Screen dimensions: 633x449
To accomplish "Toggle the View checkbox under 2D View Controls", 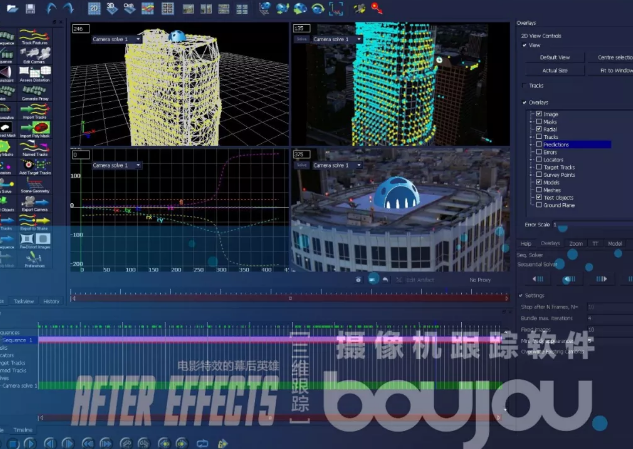I will click(x=524, y=45).
